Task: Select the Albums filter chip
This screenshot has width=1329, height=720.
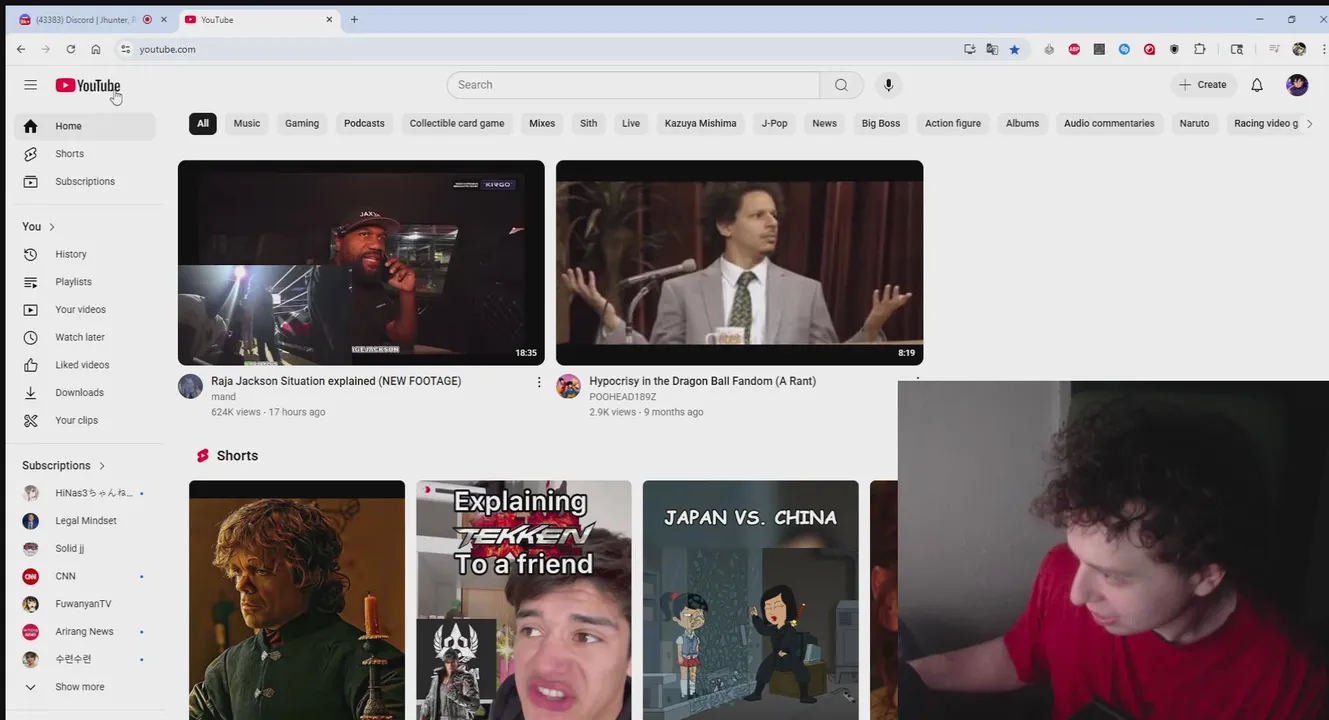Action: [1022, 124]
